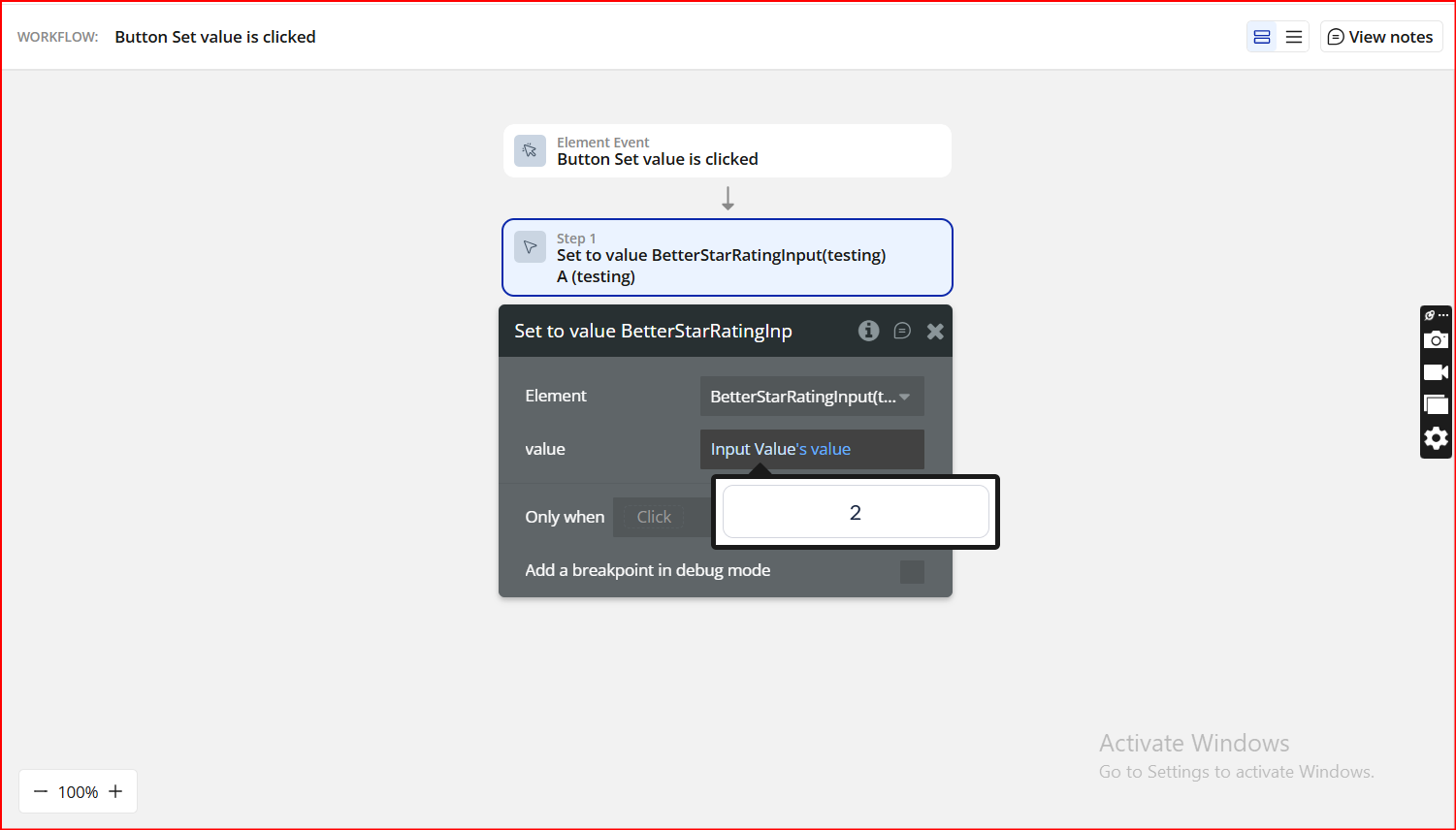This screenshot has height=830, width=1456.
Task: Close the Set to value property panel
Action: point(935,331)
